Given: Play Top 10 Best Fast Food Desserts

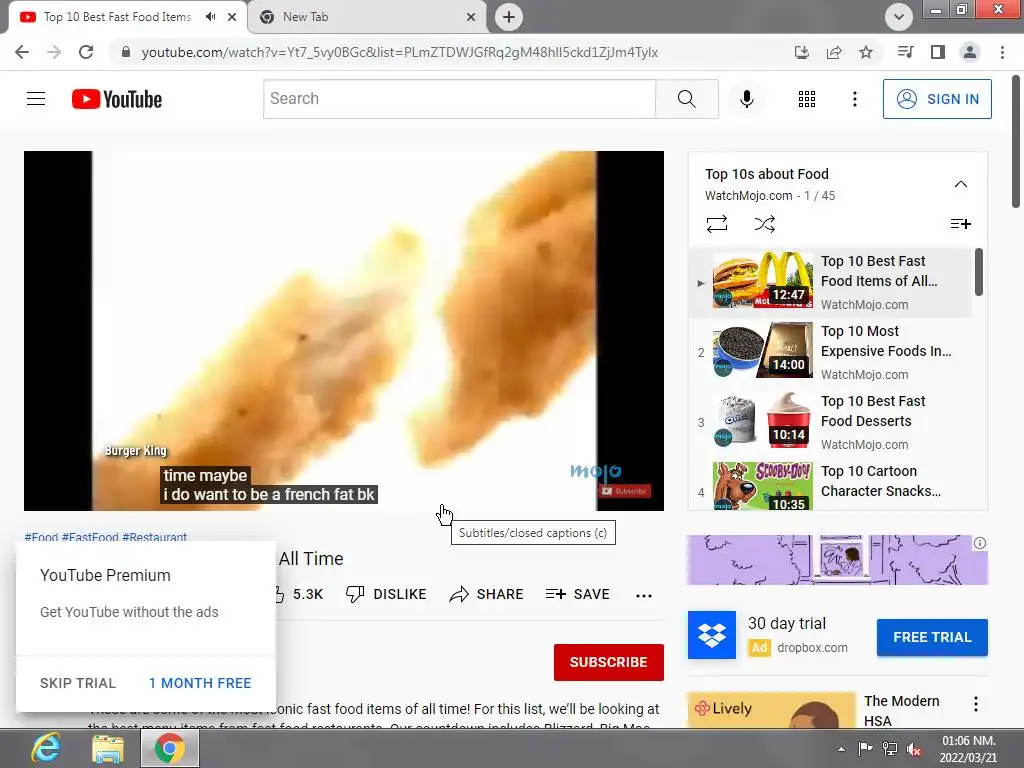Looking at the screenshot, I should click(830, 421).
